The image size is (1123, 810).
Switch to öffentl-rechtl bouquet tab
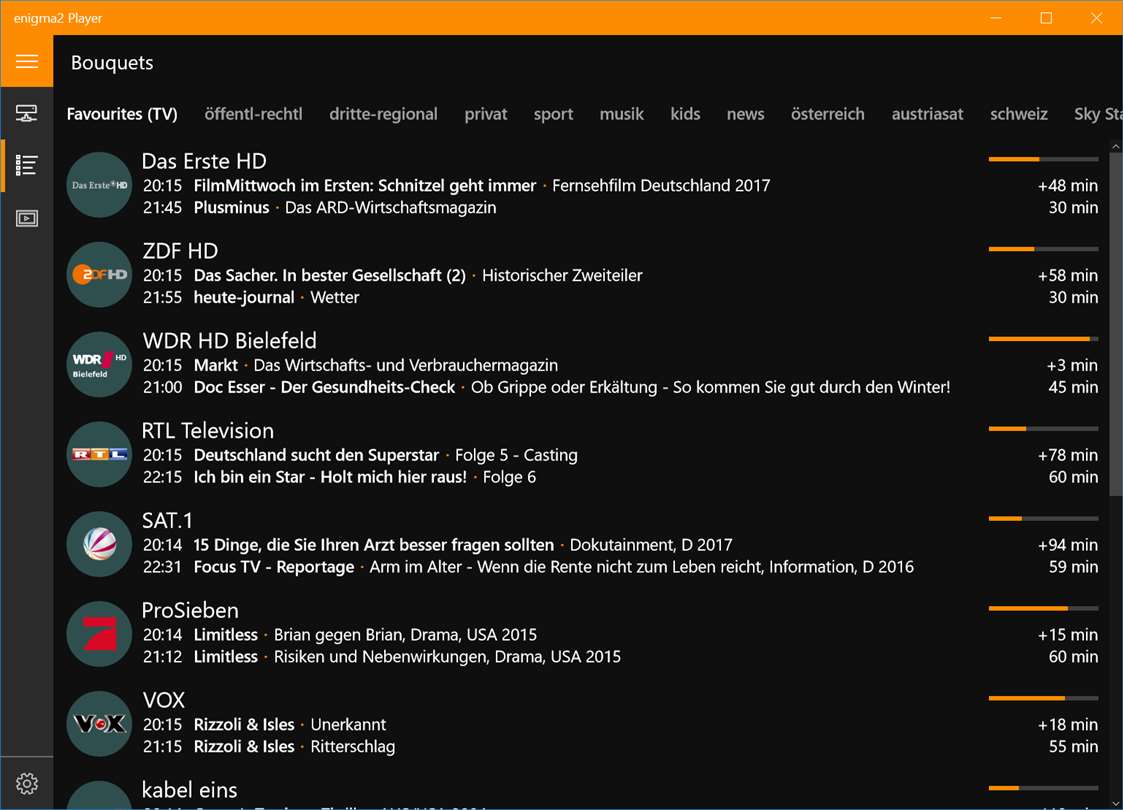pyautogui.click(x=254, y=114)
